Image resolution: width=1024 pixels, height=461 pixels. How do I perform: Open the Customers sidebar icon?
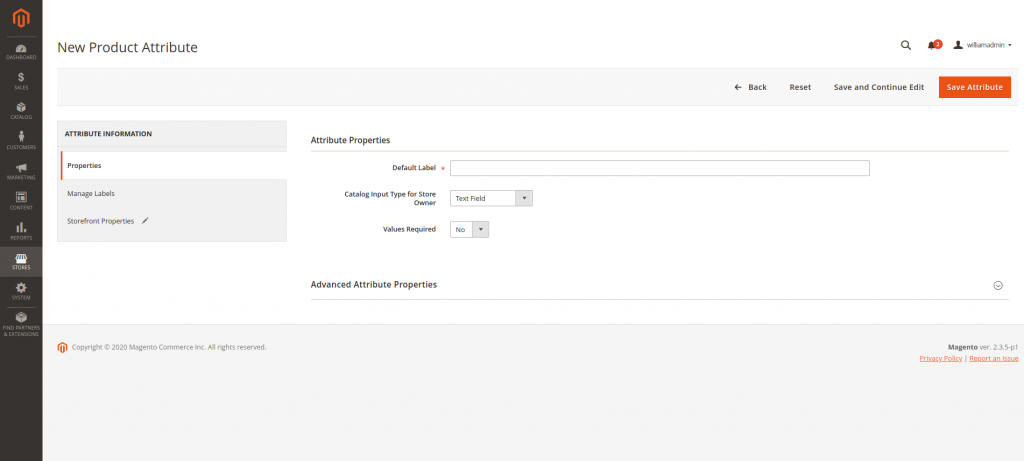pos(21,140)
